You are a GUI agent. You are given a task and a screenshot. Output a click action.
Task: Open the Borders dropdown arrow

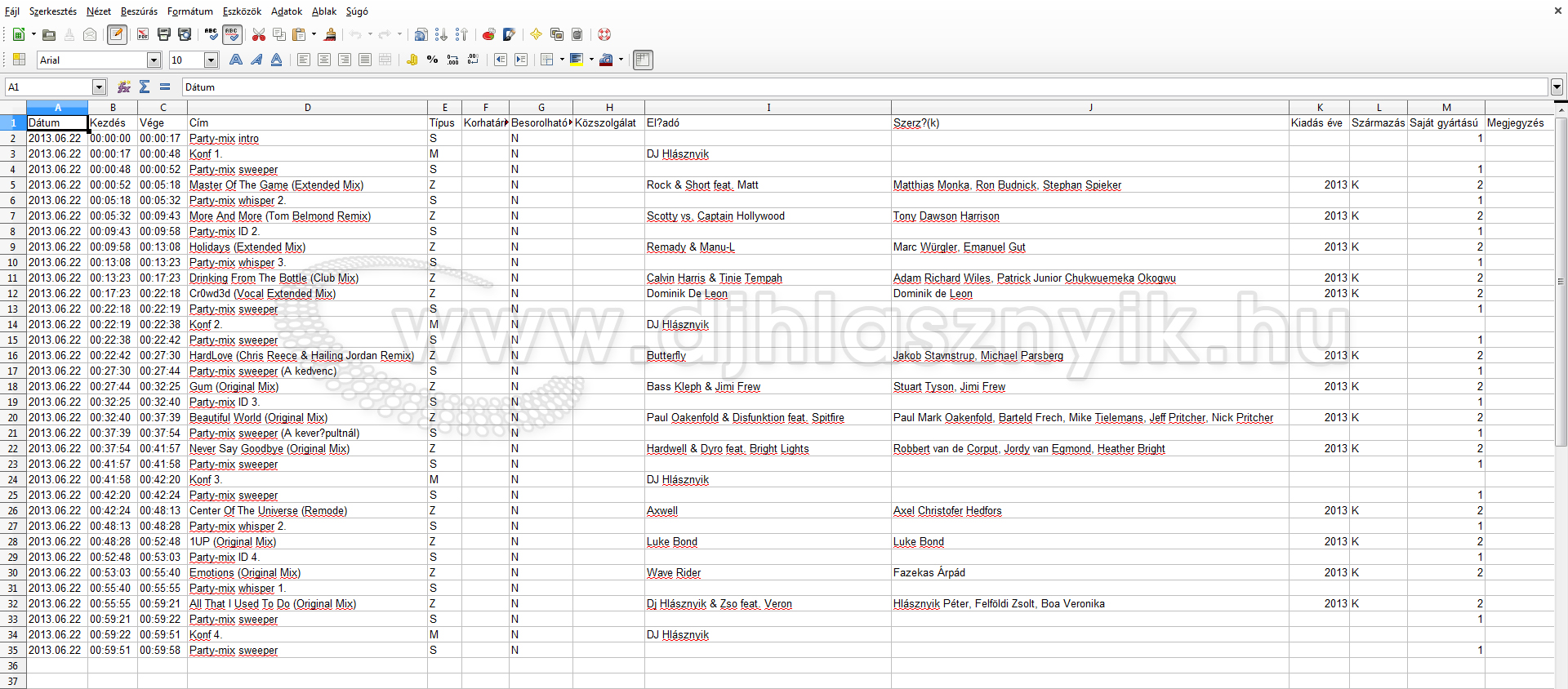(562, 60)
